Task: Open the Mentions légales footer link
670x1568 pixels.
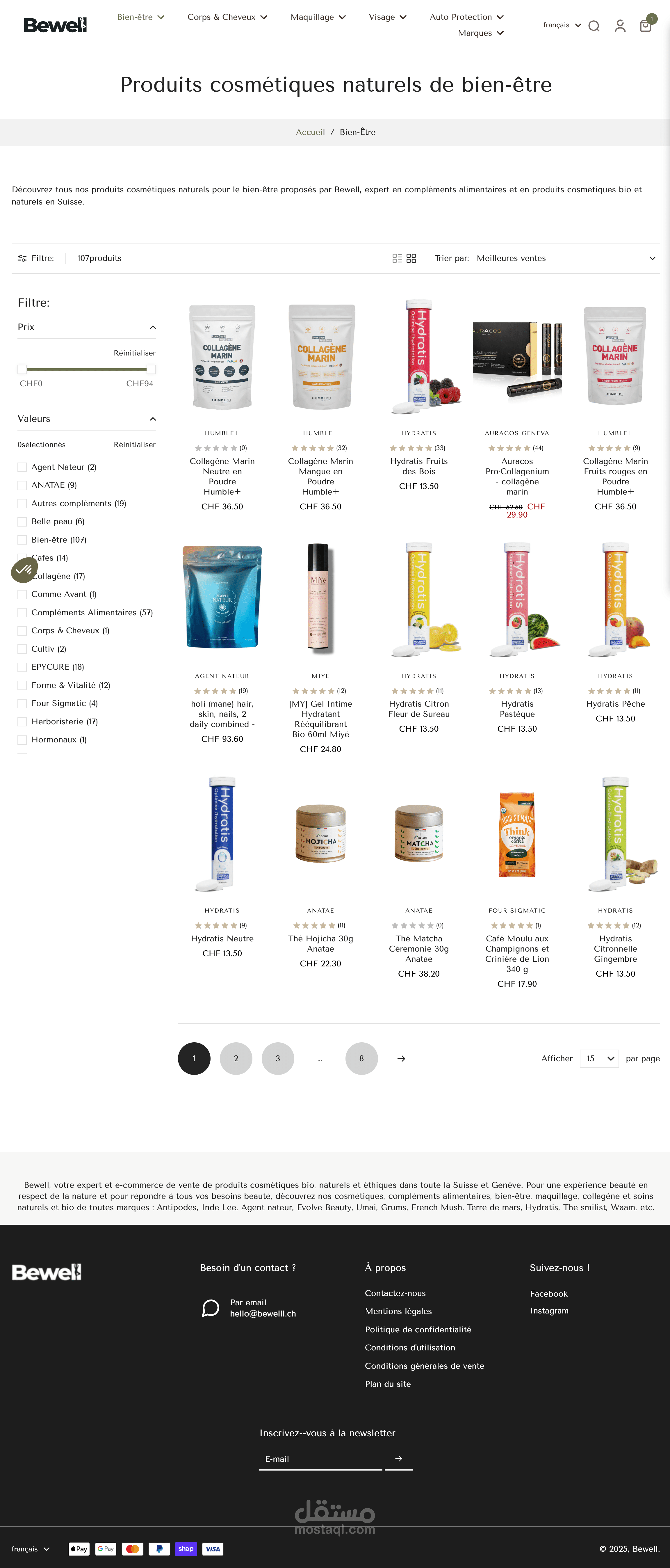Action: (399, 1311)
